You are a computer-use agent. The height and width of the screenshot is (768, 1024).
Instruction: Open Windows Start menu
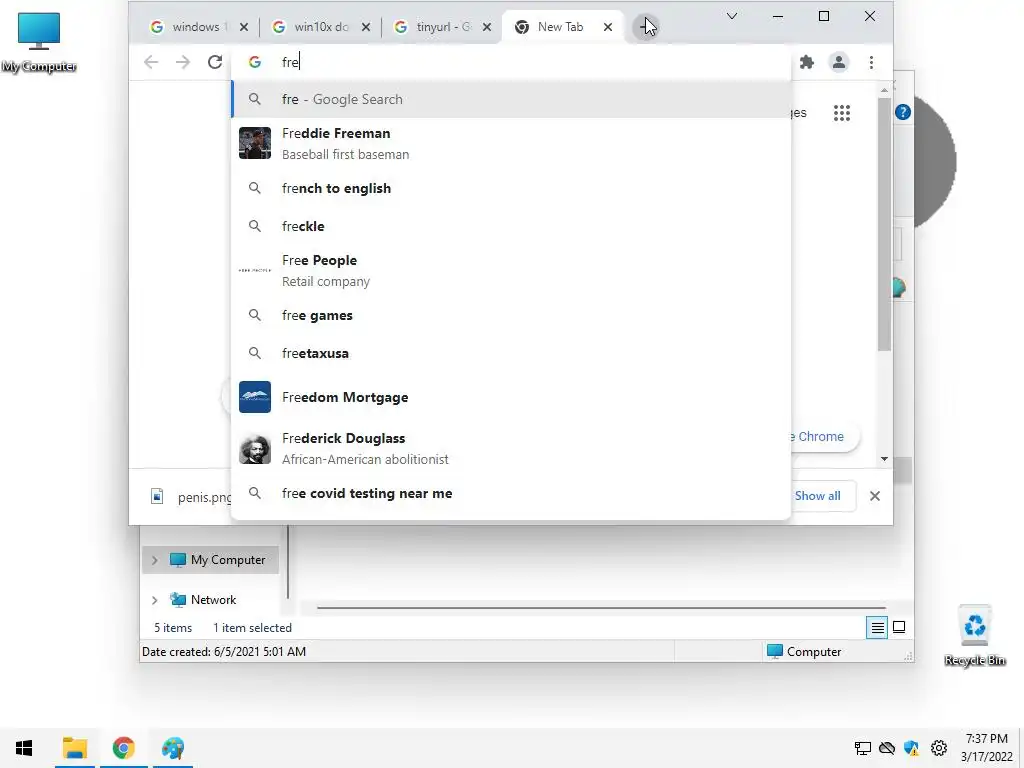point(24,748)
